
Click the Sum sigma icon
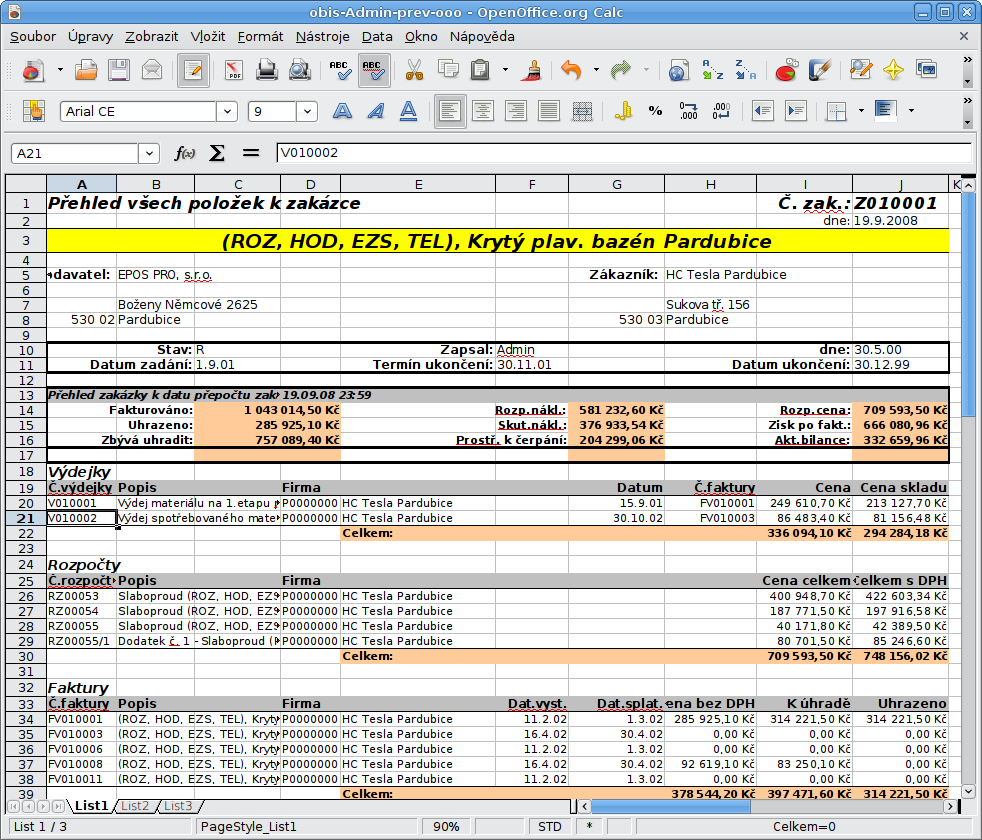(x=217, y=153)
